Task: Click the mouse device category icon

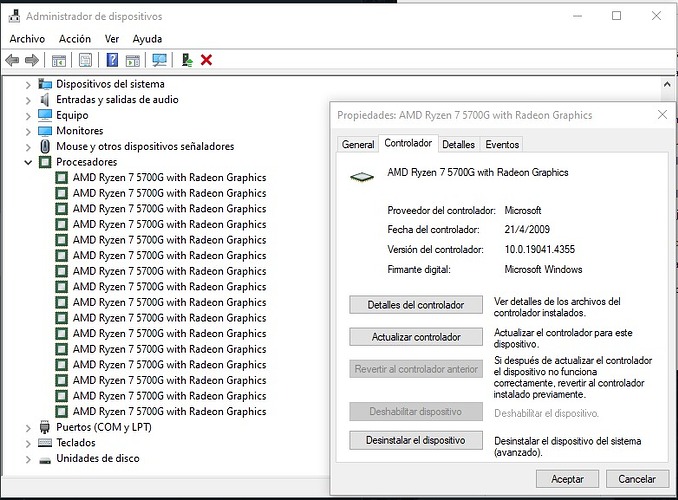Action: [x=45, y=146]
